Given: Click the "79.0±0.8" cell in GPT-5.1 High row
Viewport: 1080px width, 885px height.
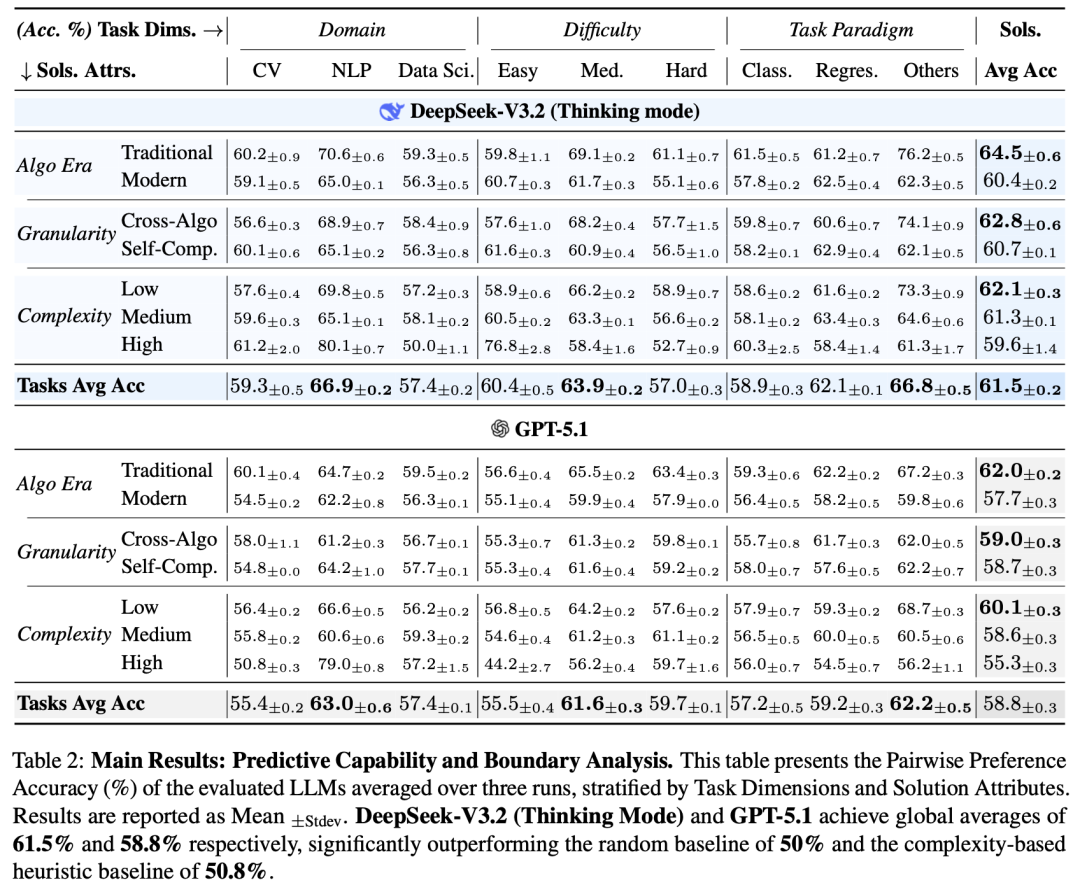Looking at the screenshot, I should coord(351,663).
